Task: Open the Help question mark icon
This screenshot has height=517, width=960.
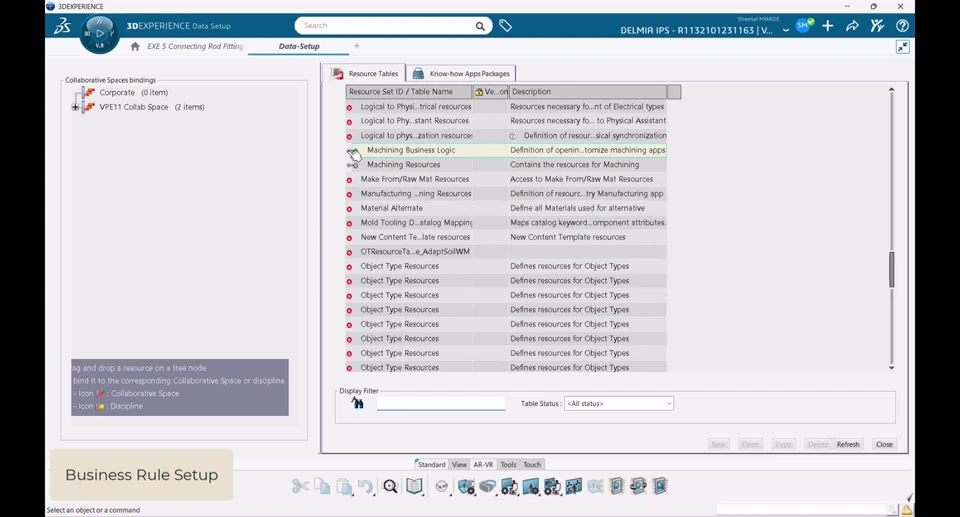Action: point(902,26)
